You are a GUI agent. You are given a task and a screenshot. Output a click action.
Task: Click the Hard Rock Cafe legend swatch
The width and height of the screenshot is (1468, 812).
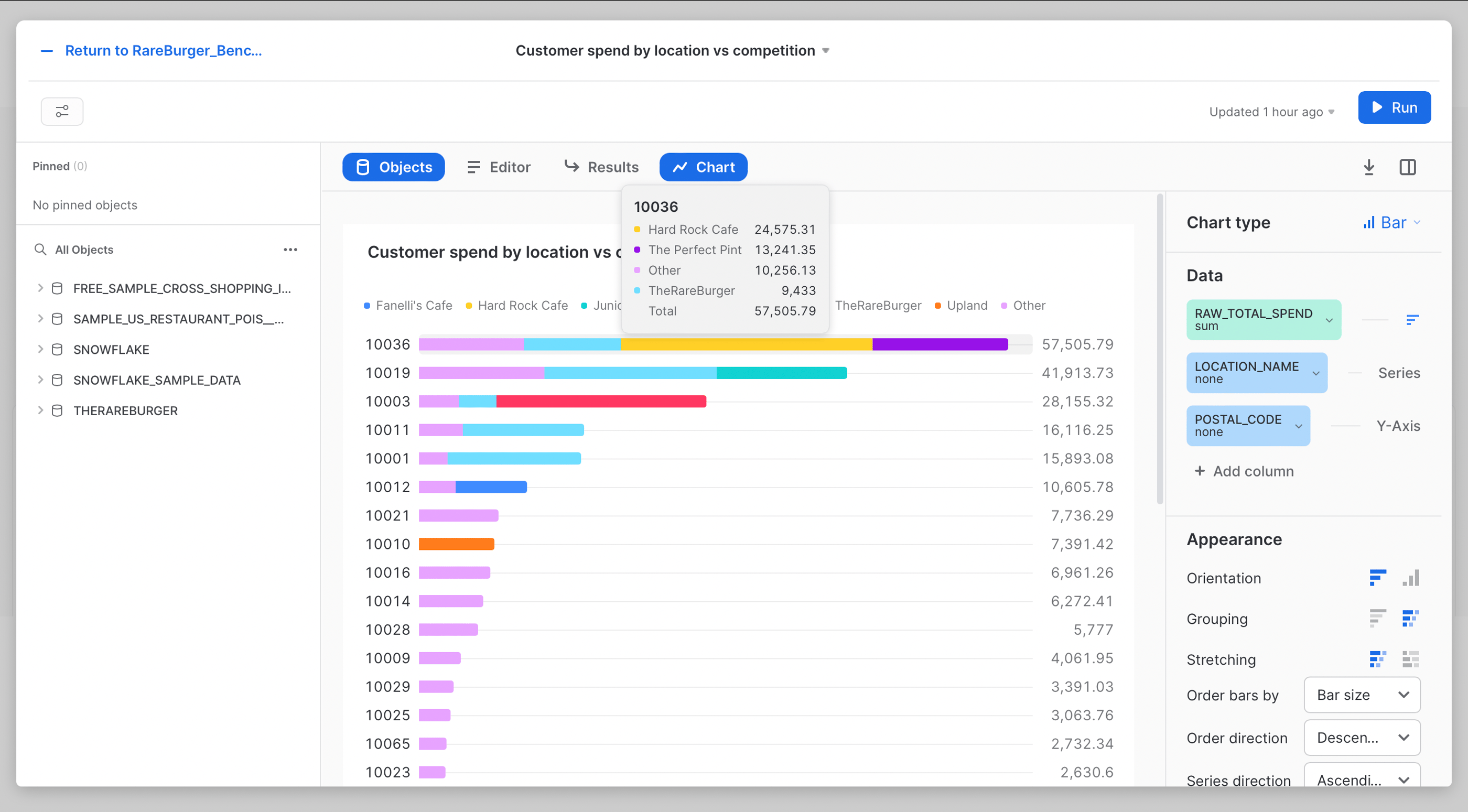(x=469, y=306)
